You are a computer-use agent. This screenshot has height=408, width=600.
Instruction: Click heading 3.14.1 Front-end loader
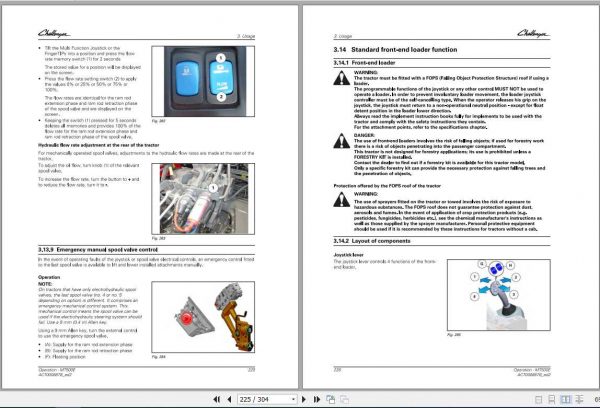[x=364, y=63]
